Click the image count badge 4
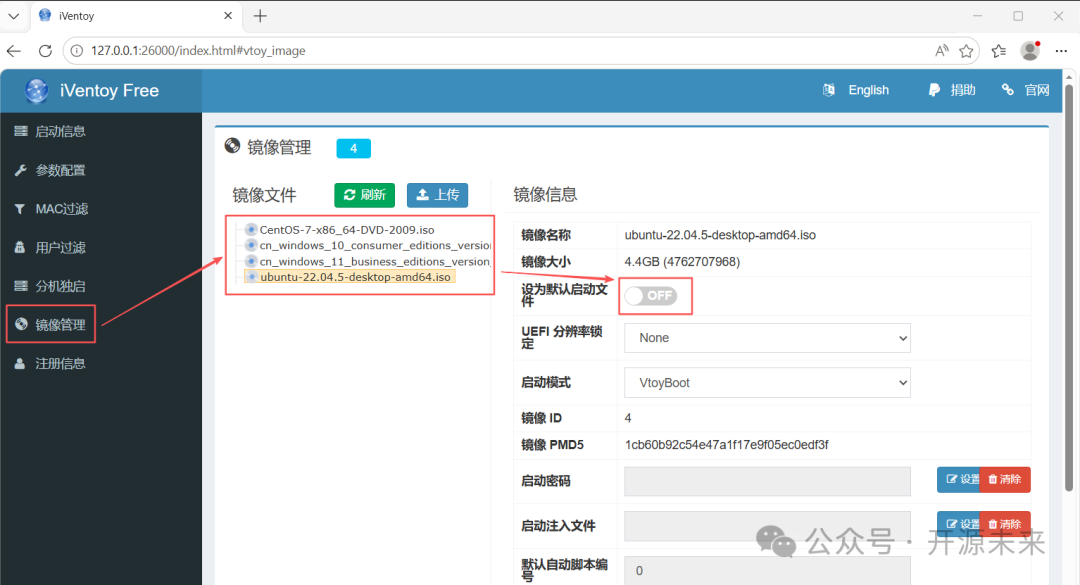1080x585 pixels. tap(353, 148)
